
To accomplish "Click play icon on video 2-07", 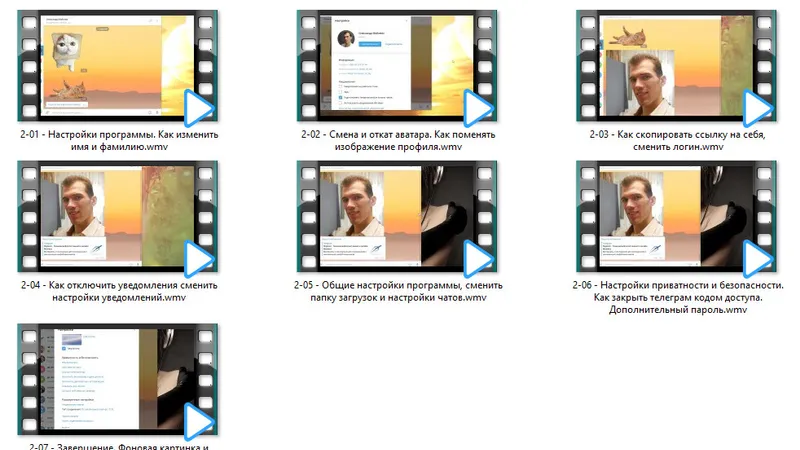I will tap(198, 421).
